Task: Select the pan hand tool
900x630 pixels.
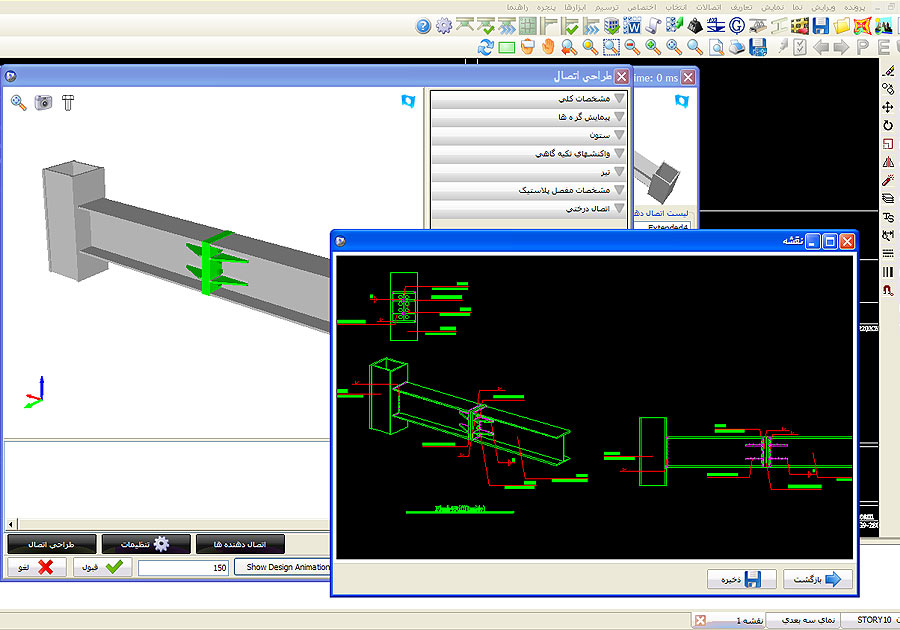Action: tap(548, 47)
